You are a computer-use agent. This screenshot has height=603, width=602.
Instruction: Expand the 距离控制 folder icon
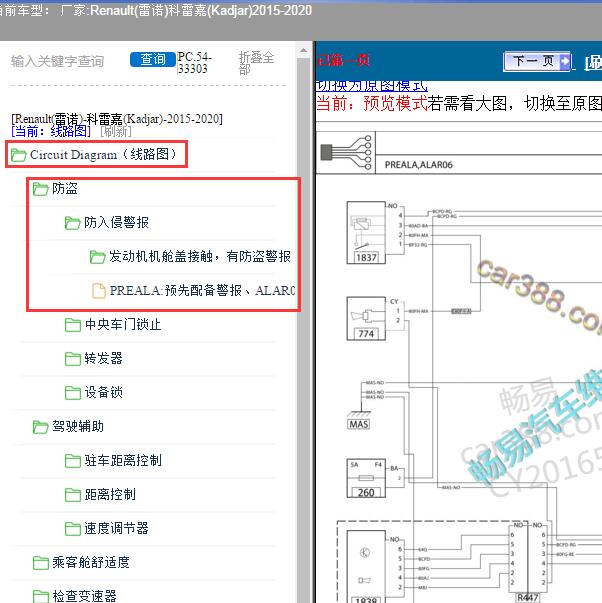73,495
